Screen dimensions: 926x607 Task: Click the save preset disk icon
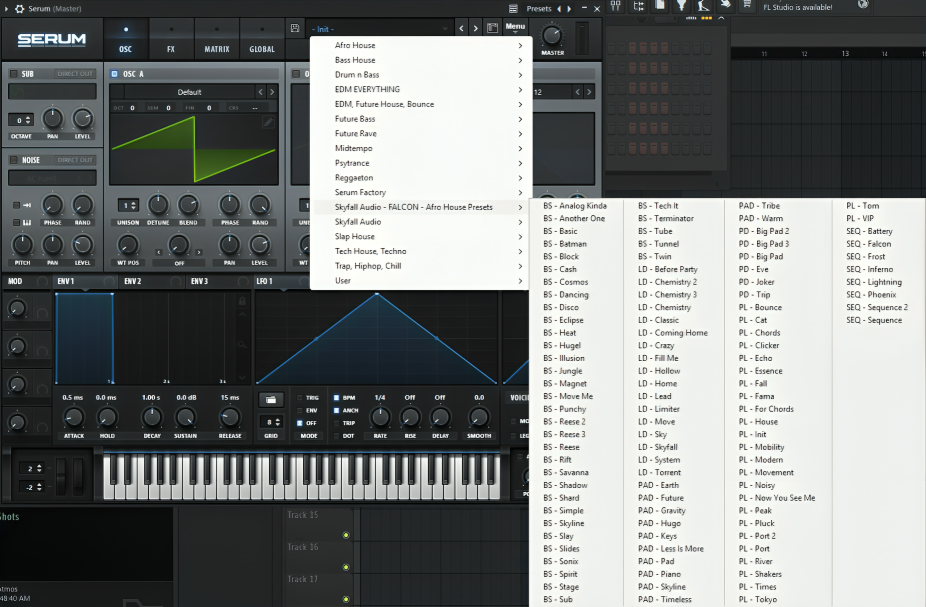click(295, 28)
